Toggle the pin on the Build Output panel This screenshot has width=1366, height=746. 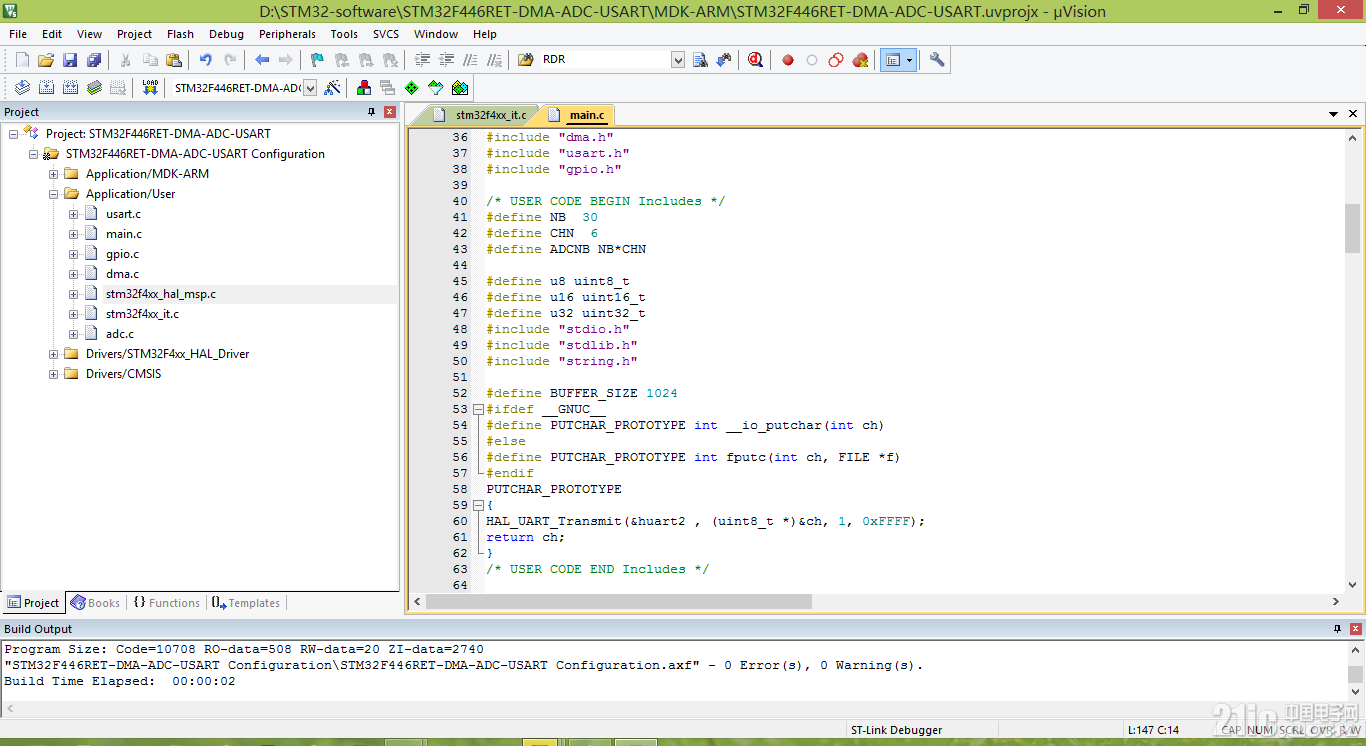pos(1338,629)
